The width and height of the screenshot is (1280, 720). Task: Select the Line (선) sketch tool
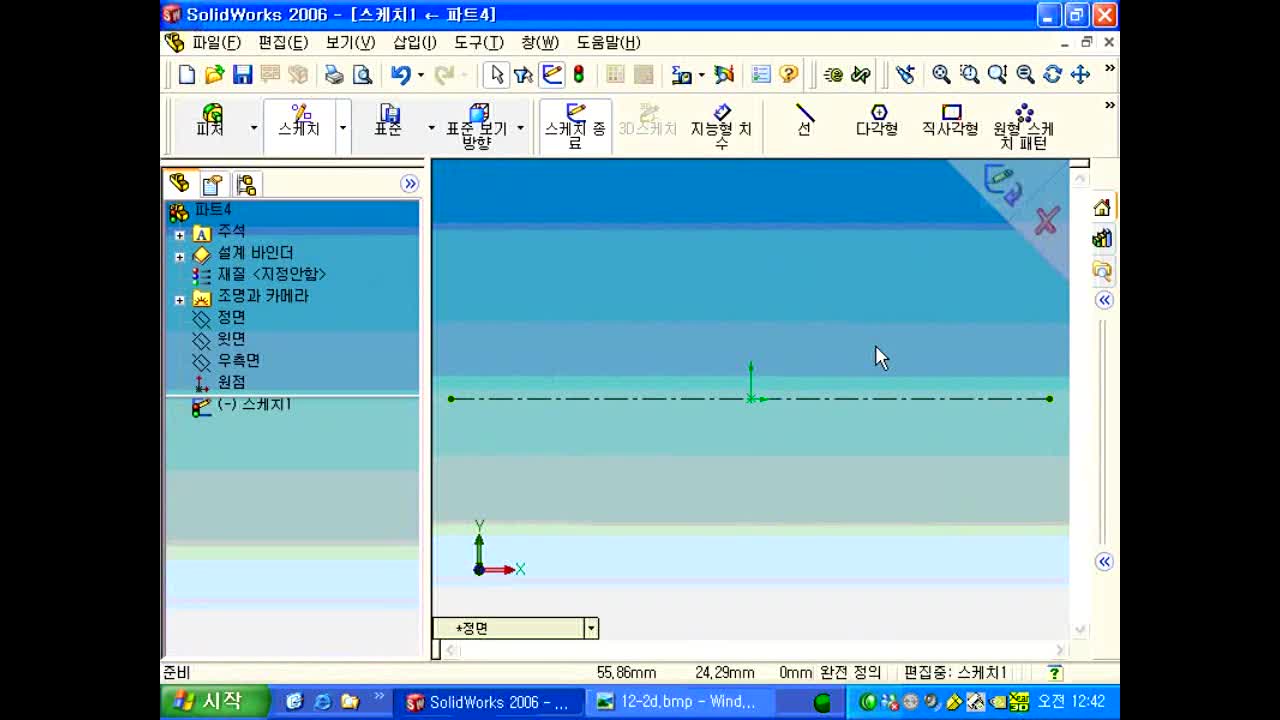[x=805, y=121]
